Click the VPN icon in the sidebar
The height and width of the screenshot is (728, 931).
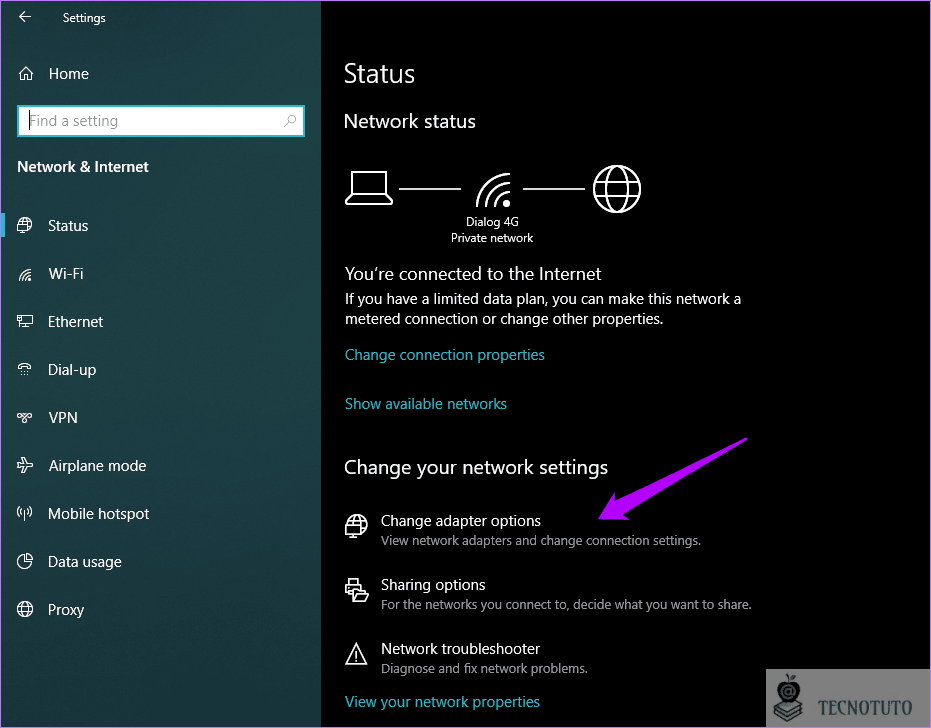[25, 417]
